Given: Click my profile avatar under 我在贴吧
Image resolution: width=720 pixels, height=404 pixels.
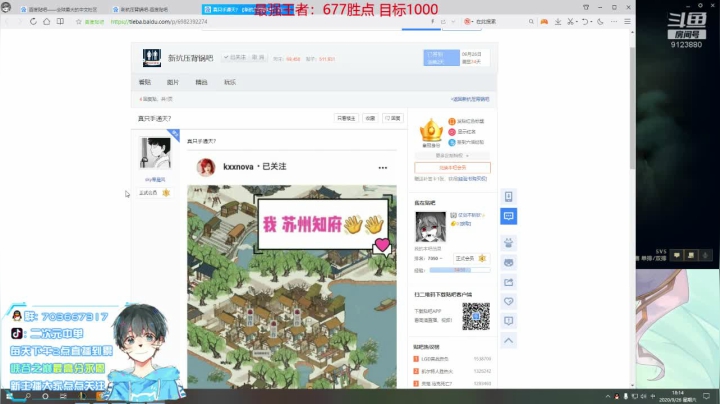Looking at the screenshot, I should (430, 227).
